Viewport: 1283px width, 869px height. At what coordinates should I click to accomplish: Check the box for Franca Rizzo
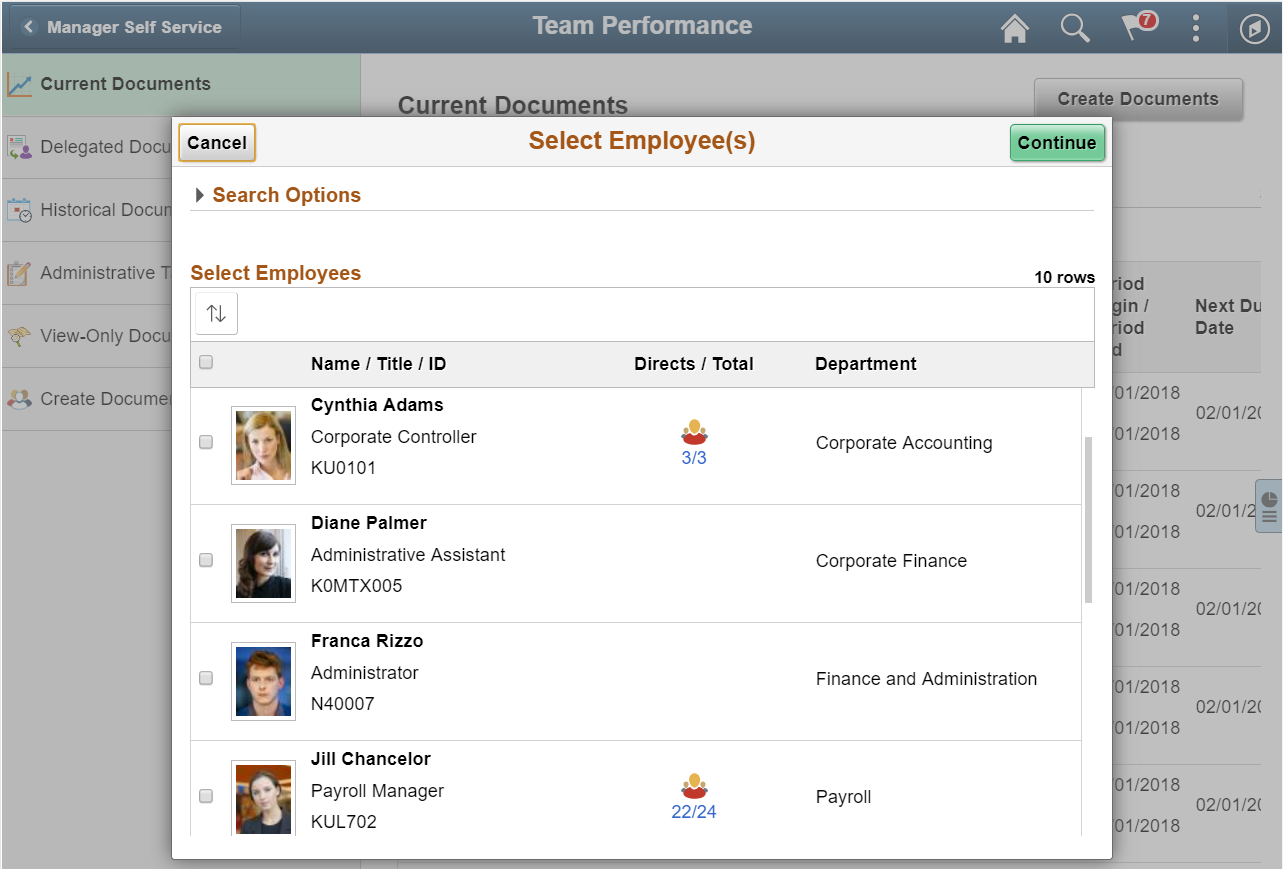tap(206, 678)
